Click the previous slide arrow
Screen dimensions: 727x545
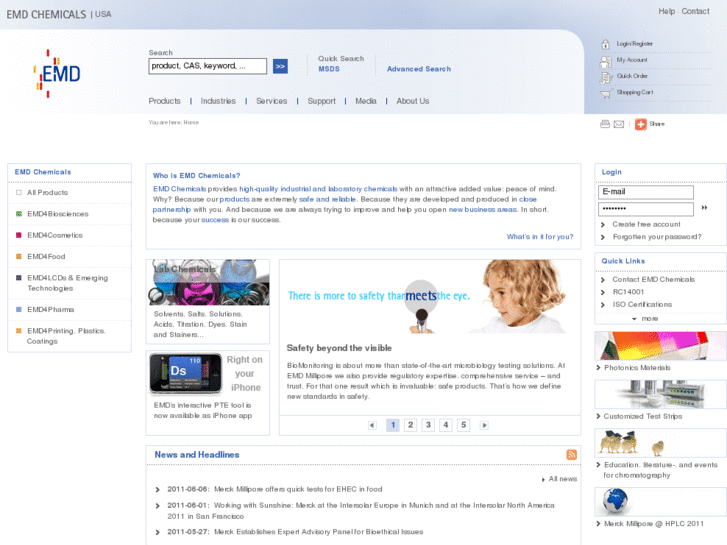coord(372,425)
